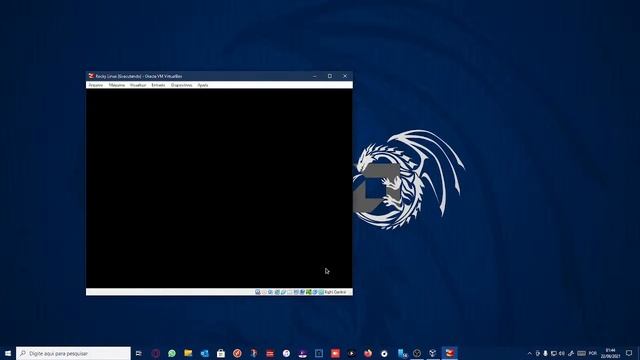640x360 pixels.
Task: Minimize the Rocky Linux VirtualBox window
Action: click(315, 76)
